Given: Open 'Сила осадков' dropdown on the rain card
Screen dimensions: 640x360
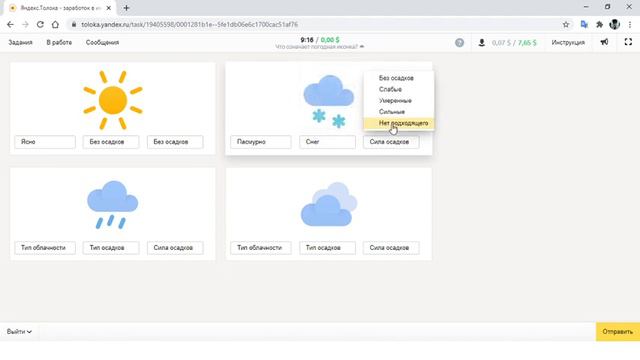Looking at the screenshot, I should (175, 248).
